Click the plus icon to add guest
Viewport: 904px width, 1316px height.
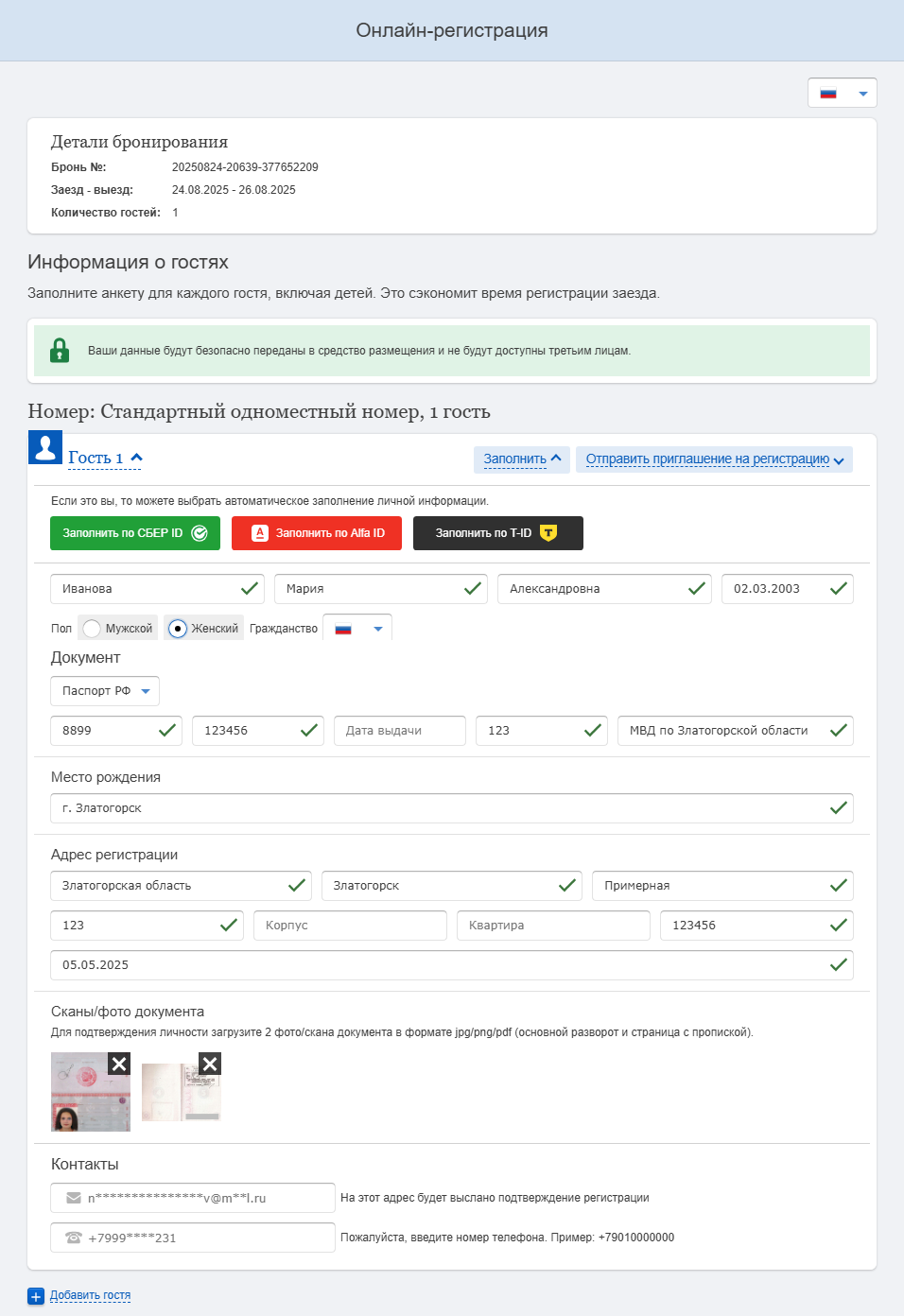click(36, 1296)
